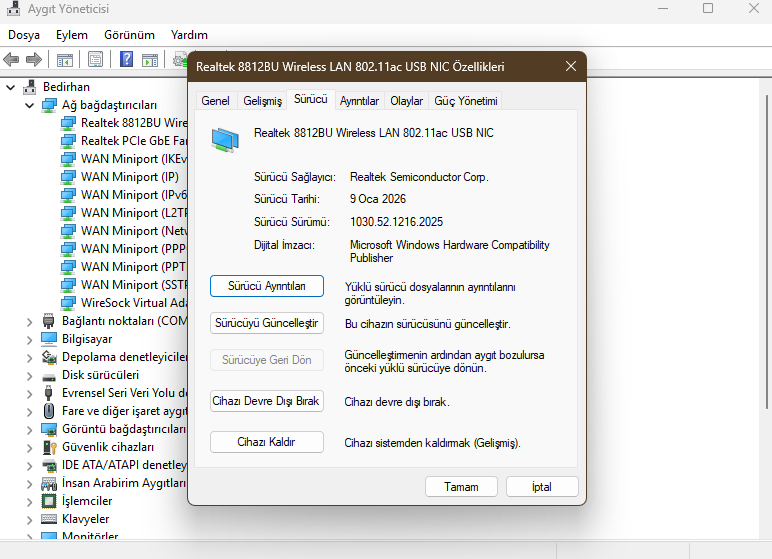The height and width of the screenshot is (559, 772).
Task: Switch to the Güç Yönetimi tab
Action: tap(465, 101)
